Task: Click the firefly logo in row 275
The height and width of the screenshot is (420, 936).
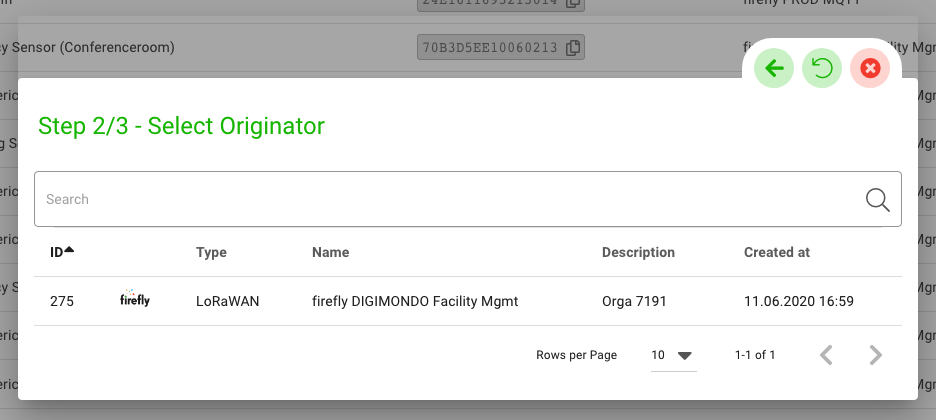Action: (x=134, y=300)
